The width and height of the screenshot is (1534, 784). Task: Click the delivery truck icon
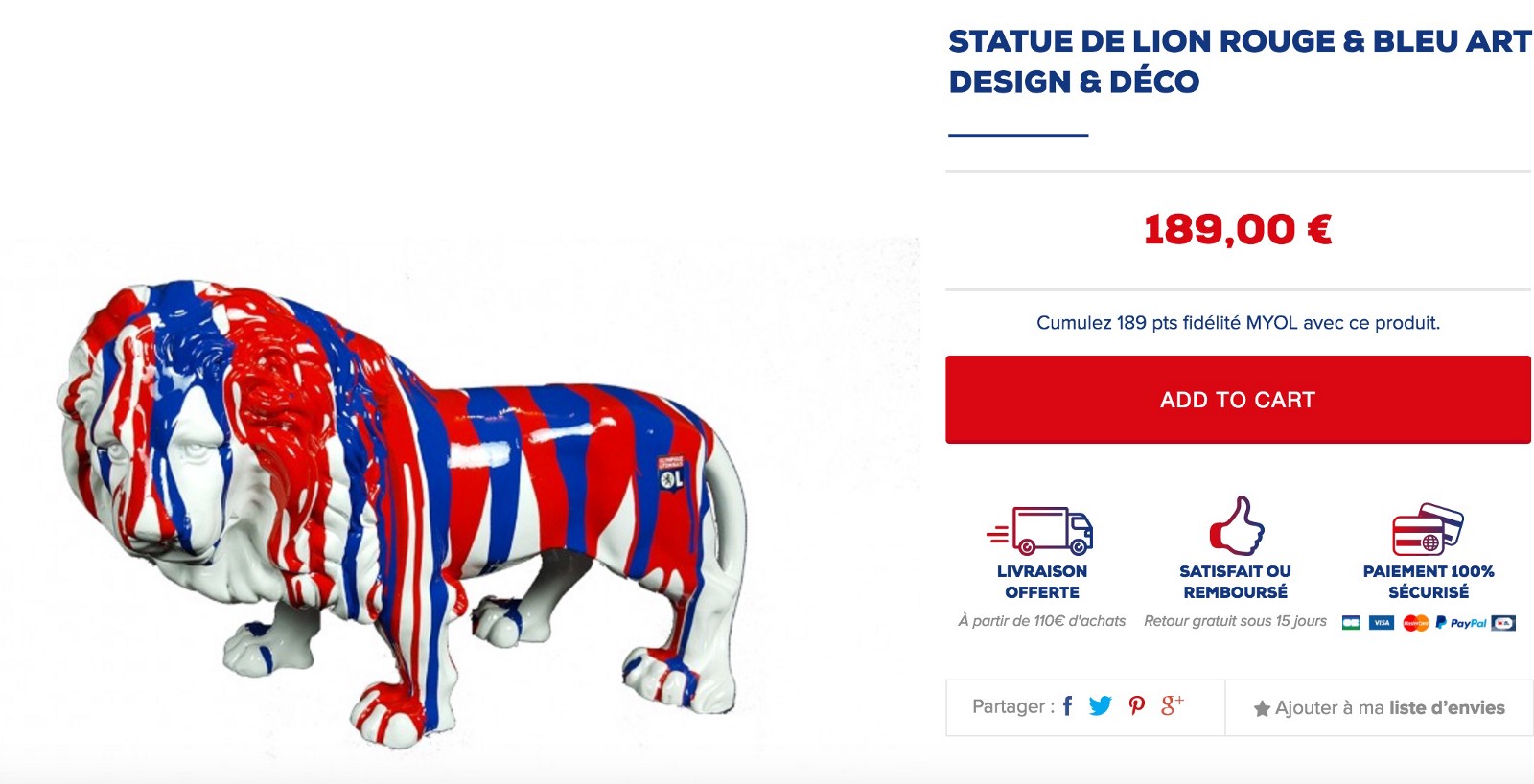tap(1040, 530)
